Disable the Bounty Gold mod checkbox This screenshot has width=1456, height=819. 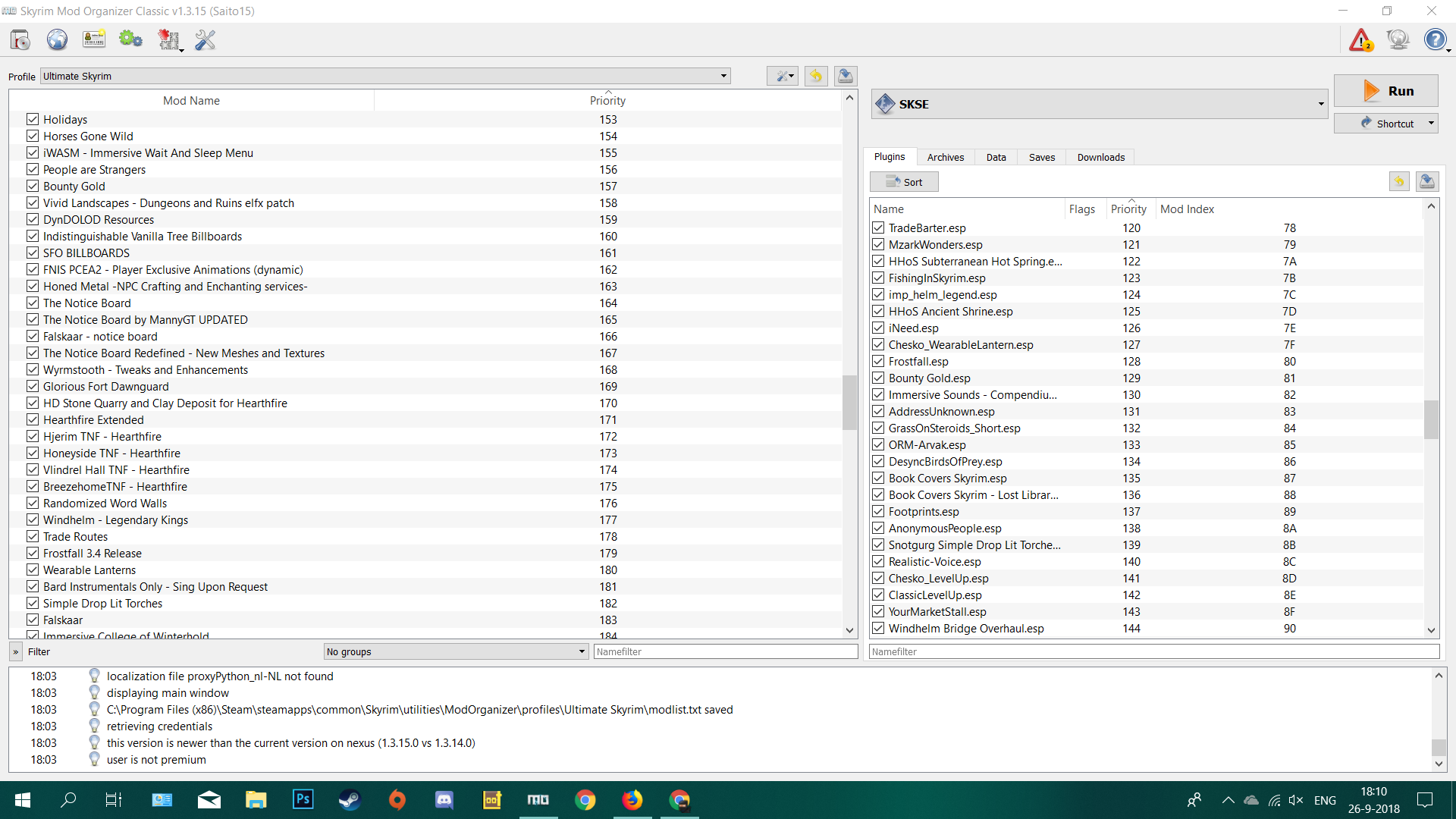(x=33, y=186)
